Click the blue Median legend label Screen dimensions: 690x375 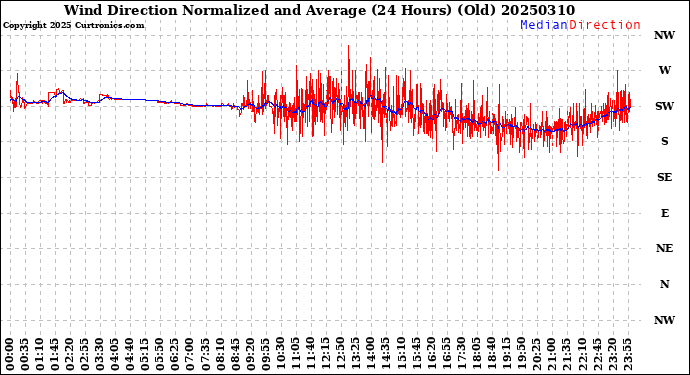(x=544, y=25)
